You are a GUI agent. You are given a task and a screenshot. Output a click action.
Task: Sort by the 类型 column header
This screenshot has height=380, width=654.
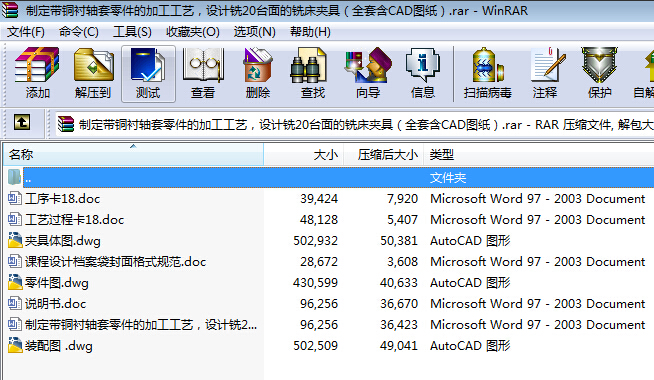(x=539, y=155)
